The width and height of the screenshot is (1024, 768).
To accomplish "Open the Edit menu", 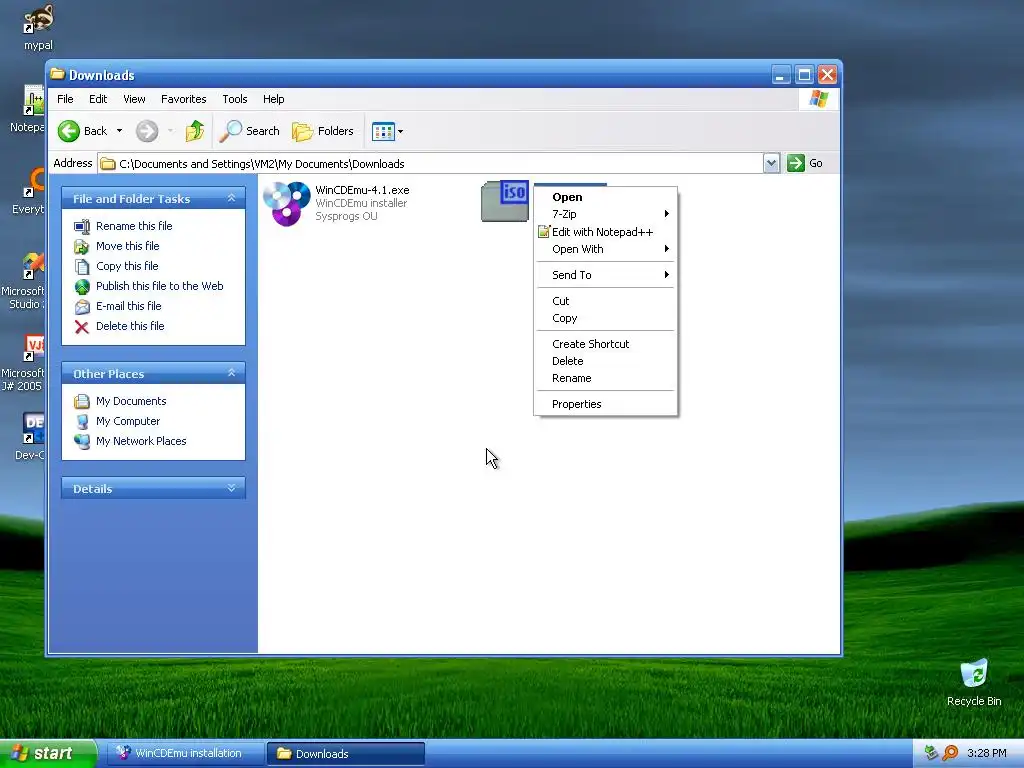I will (x=98, y=99).
